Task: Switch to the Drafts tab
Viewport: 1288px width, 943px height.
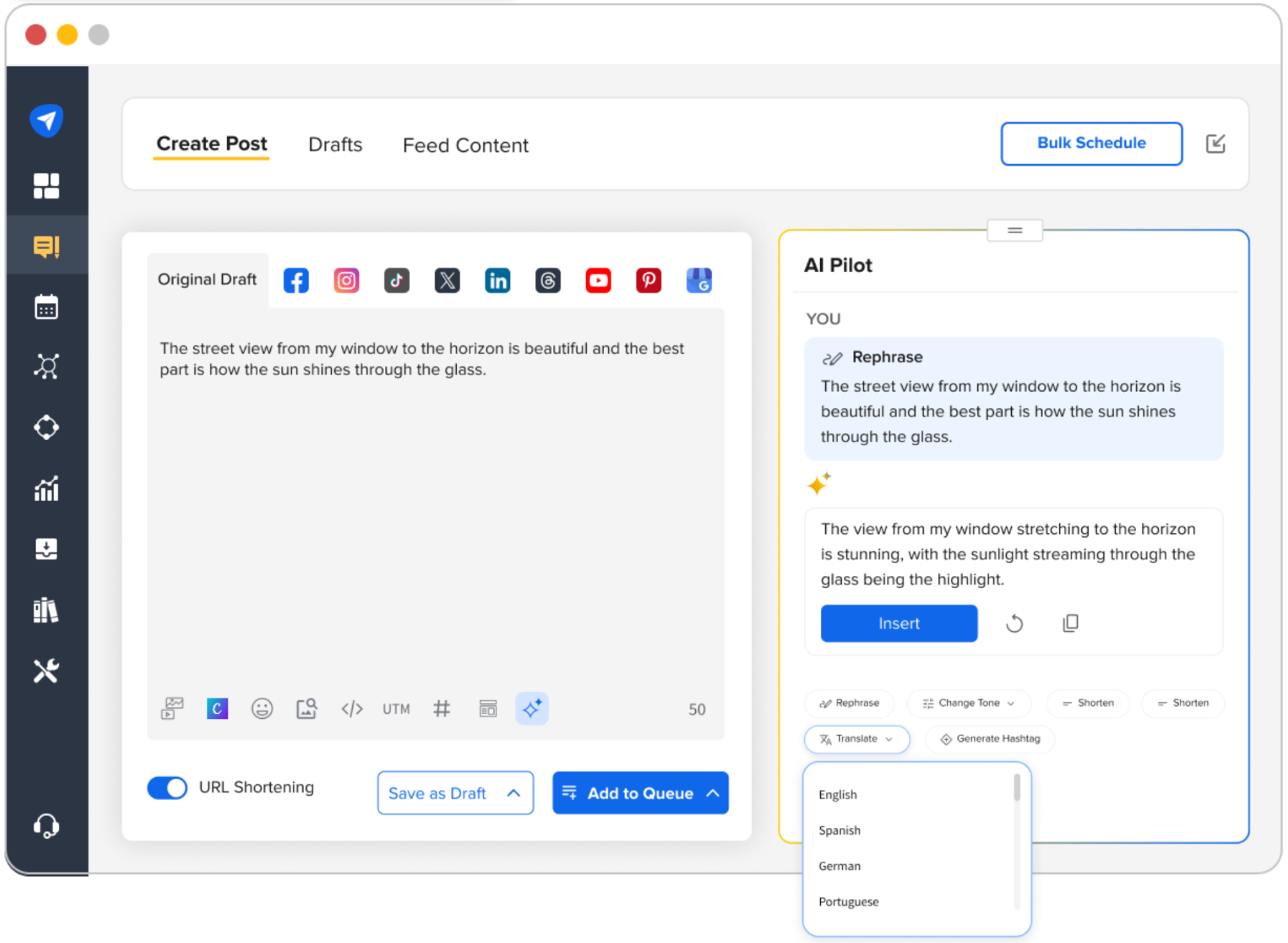Action: [336, 144]
